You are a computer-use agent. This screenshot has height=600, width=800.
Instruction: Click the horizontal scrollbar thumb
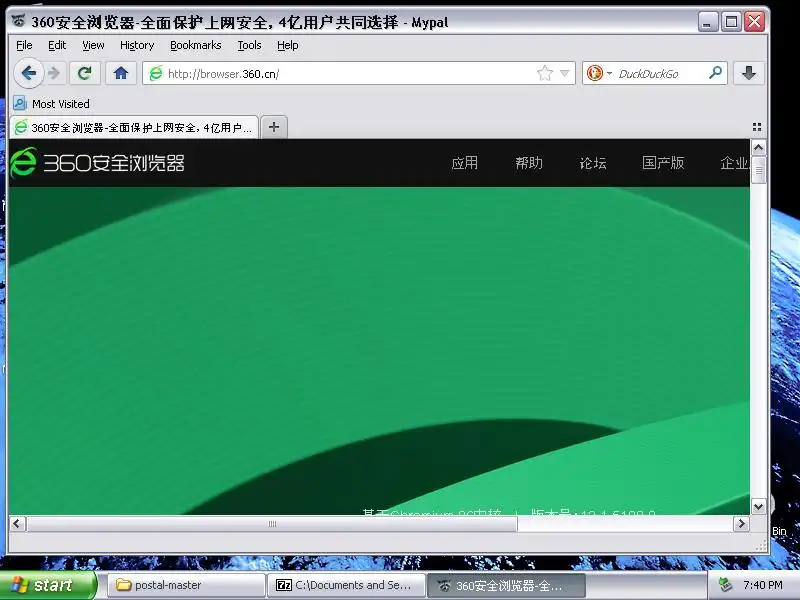point(272,523)
